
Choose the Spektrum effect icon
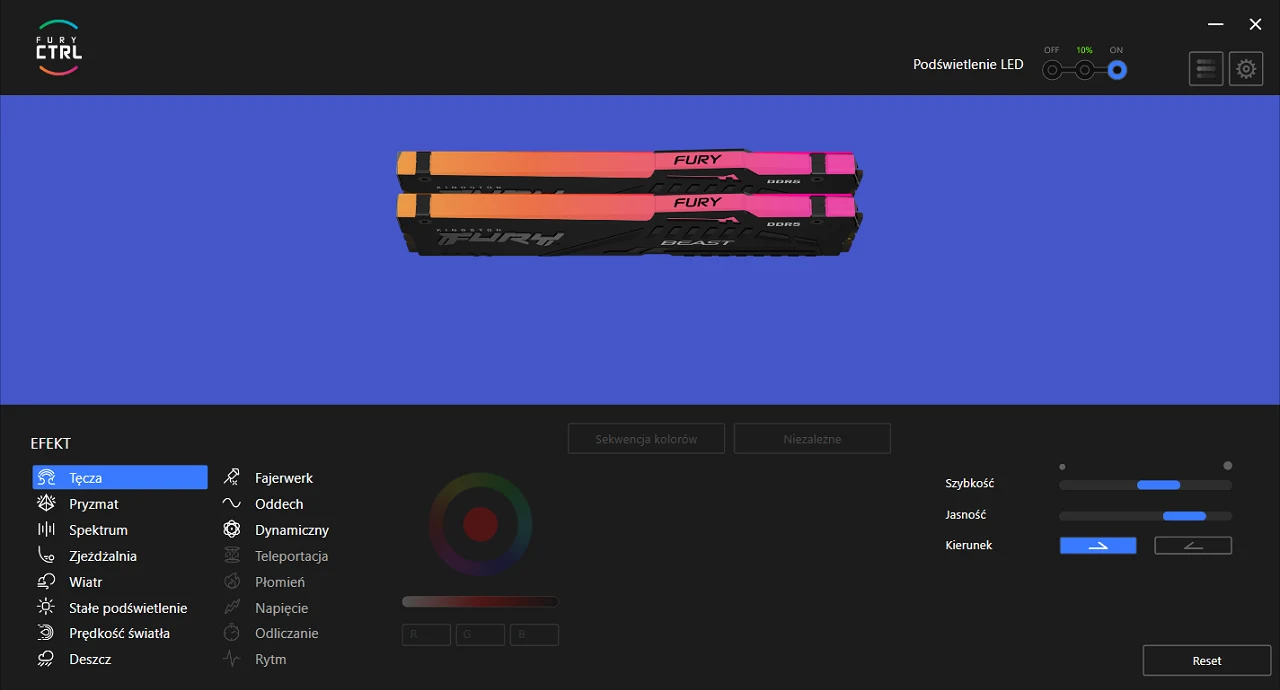[x=46, y=530]
